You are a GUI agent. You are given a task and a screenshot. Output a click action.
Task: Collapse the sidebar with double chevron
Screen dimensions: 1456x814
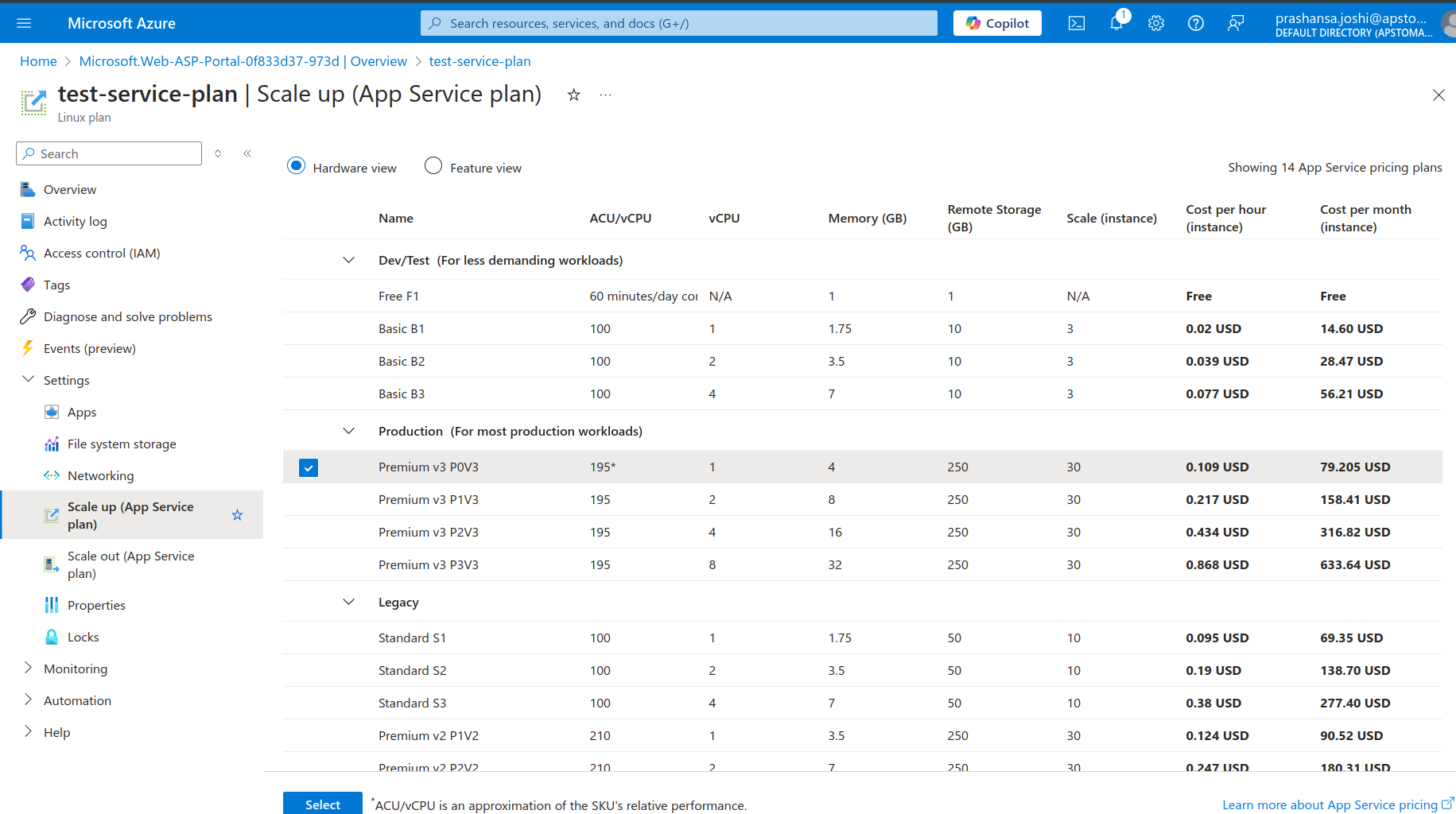coord(247,153)
